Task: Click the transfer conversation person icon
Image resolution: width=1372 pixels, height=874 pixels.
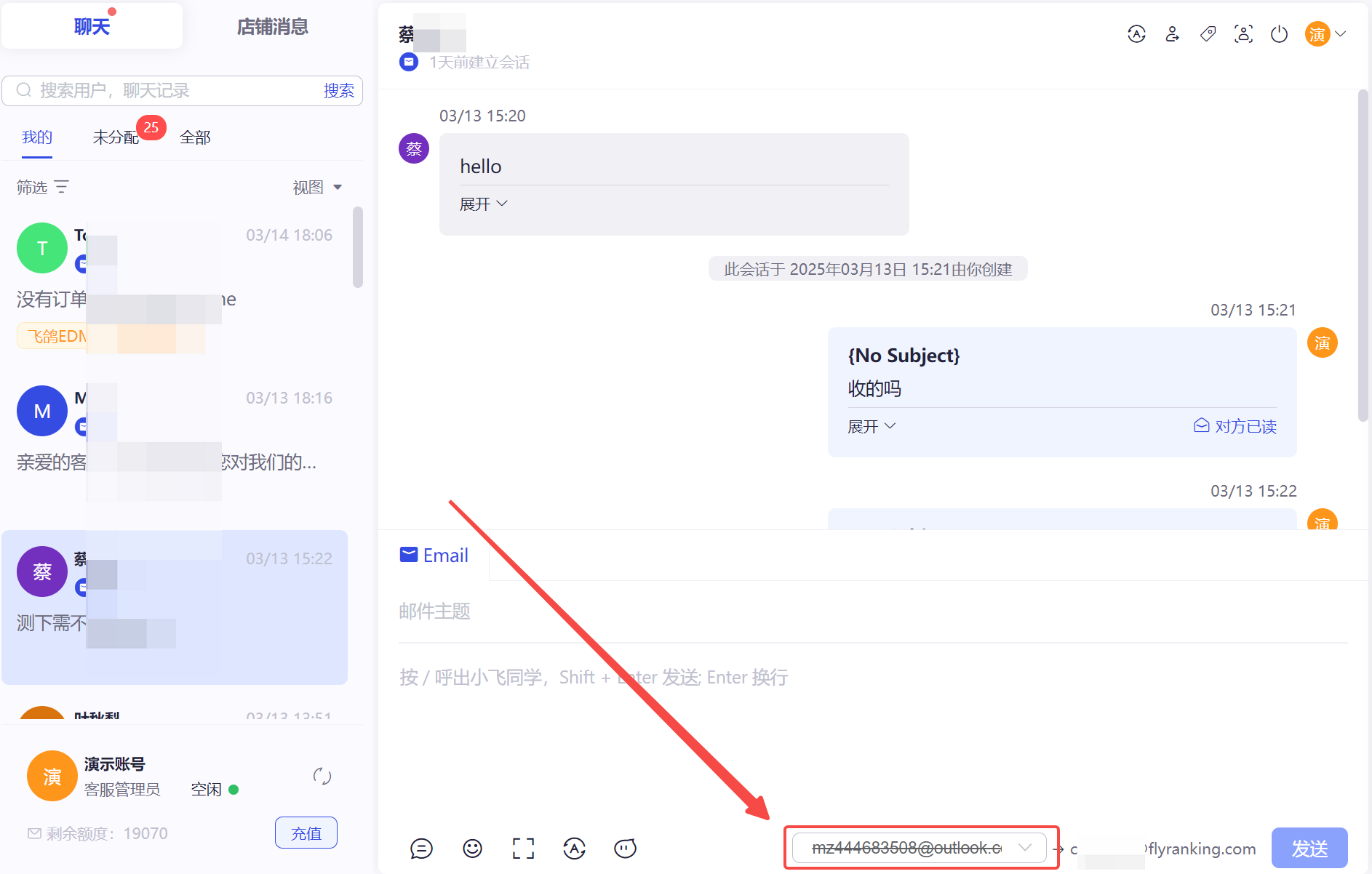Action: point(1172,34)
